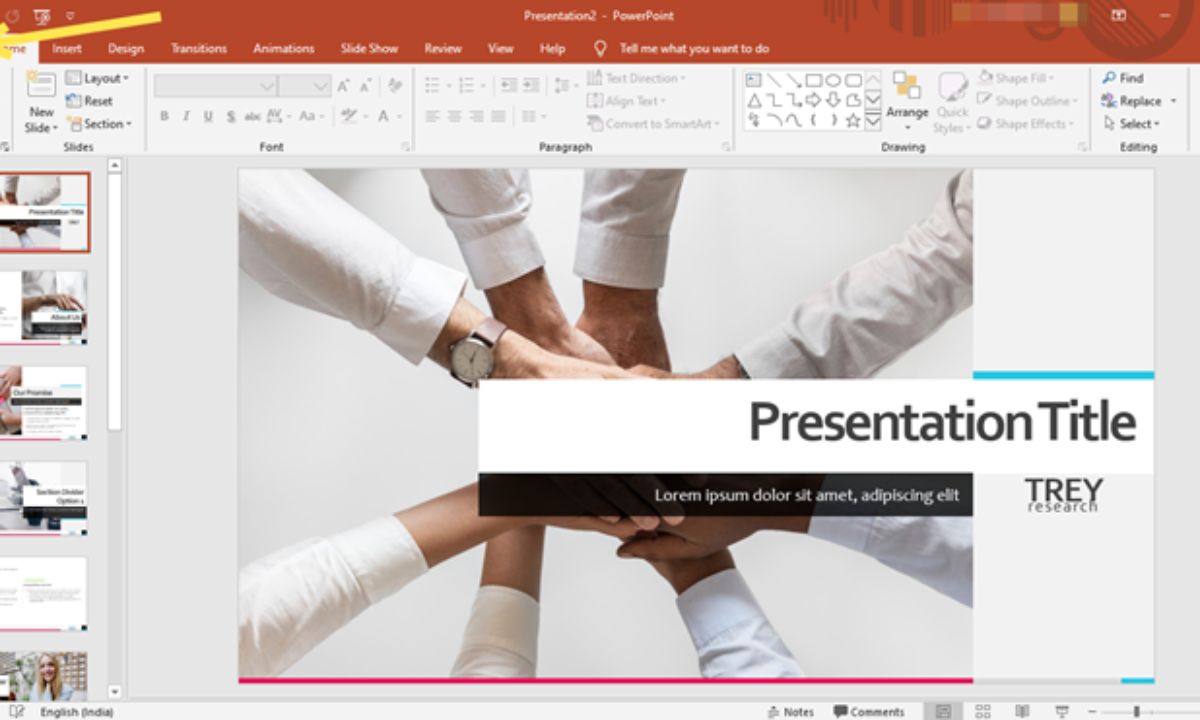Align text left in Paragraph group
1200x720 pixels.
432,117
